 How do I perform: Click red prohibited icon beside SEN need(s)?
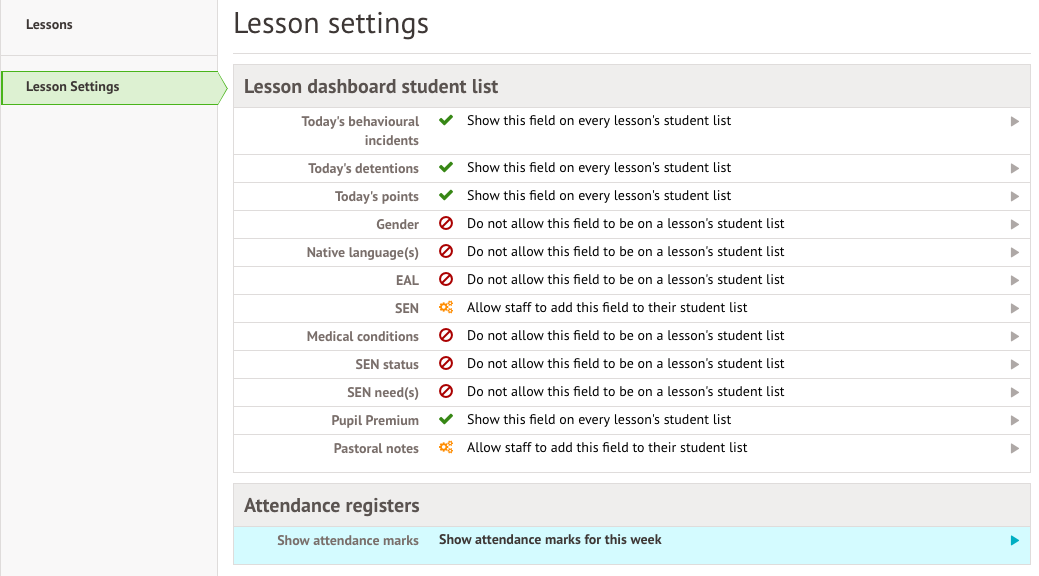click(446, 391)
